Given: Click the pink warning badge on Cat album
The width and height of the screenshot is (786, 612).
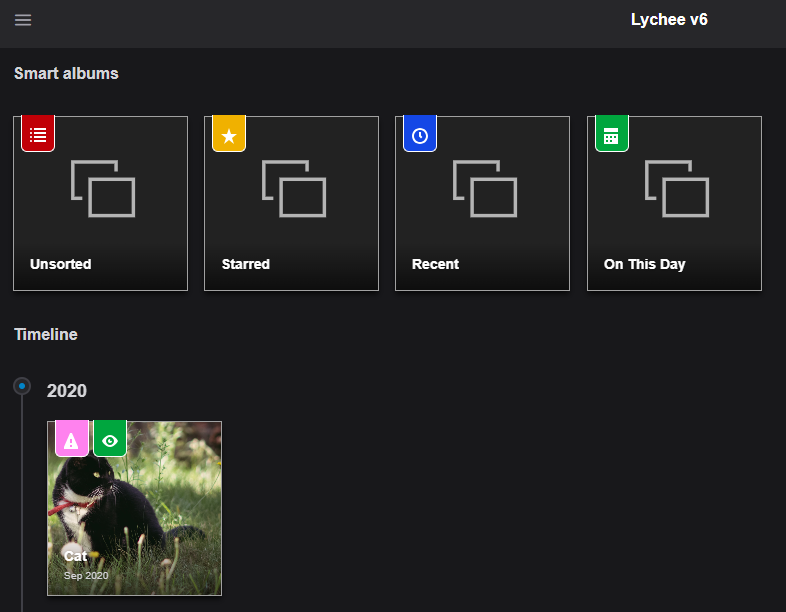Looking at the screenshot, I should click(x=71, y=440).
